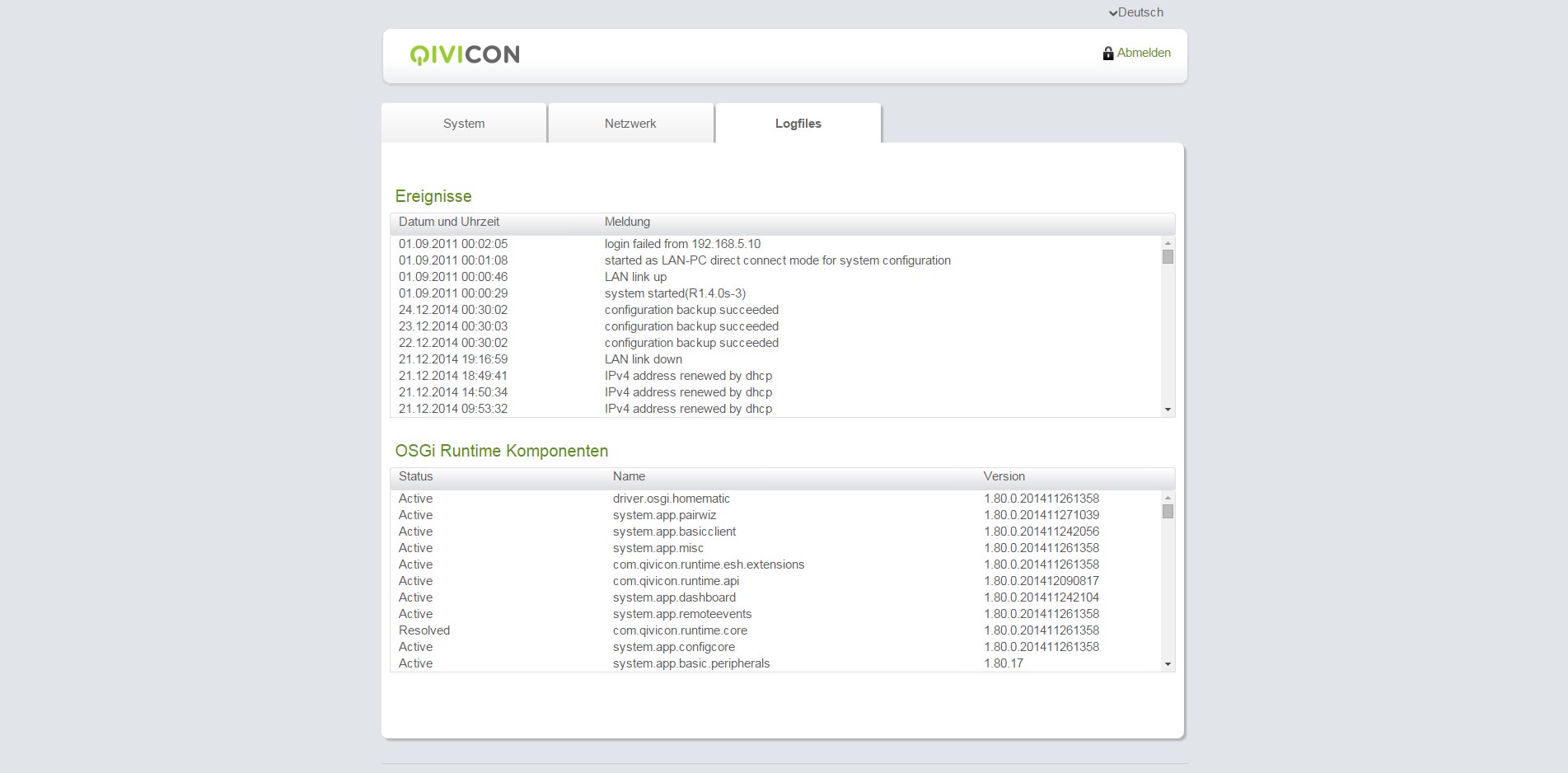Open the Deutsch language dropdown
This screenshot has width=1568, height=773.
pos(1136,12)
